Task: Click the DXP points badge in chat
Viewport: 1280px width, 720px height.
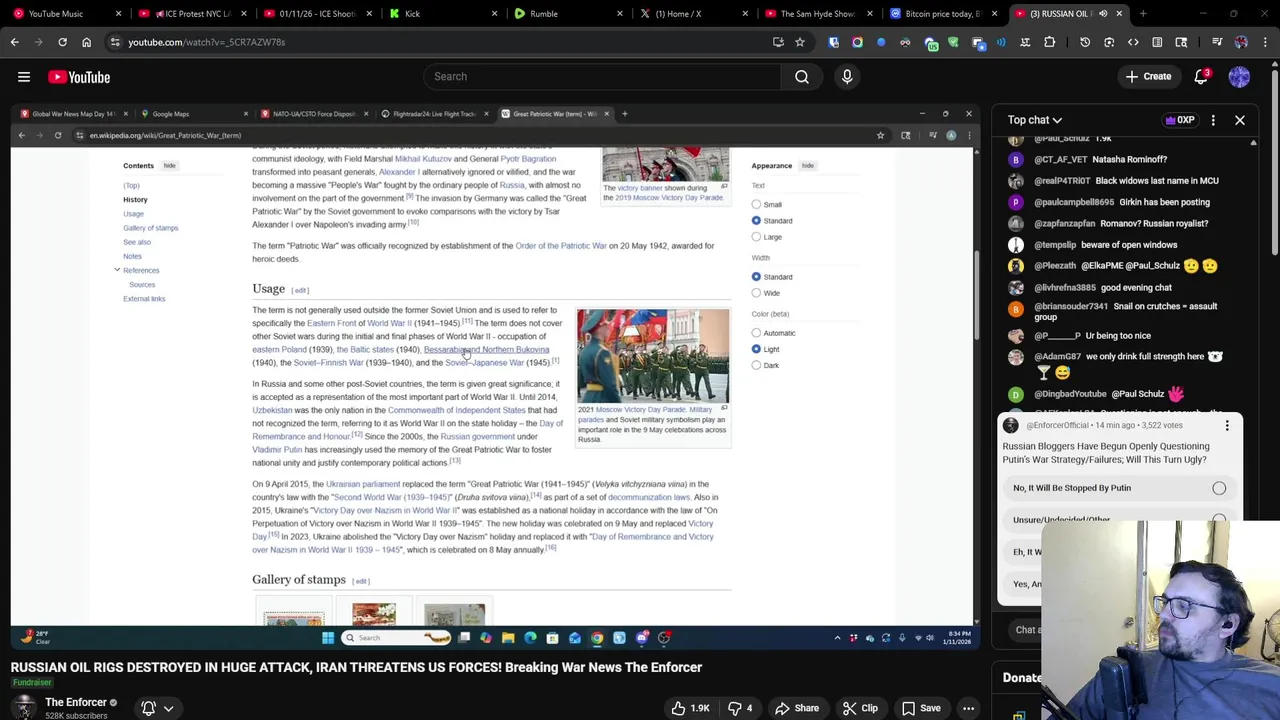Action: (1180, 120)
